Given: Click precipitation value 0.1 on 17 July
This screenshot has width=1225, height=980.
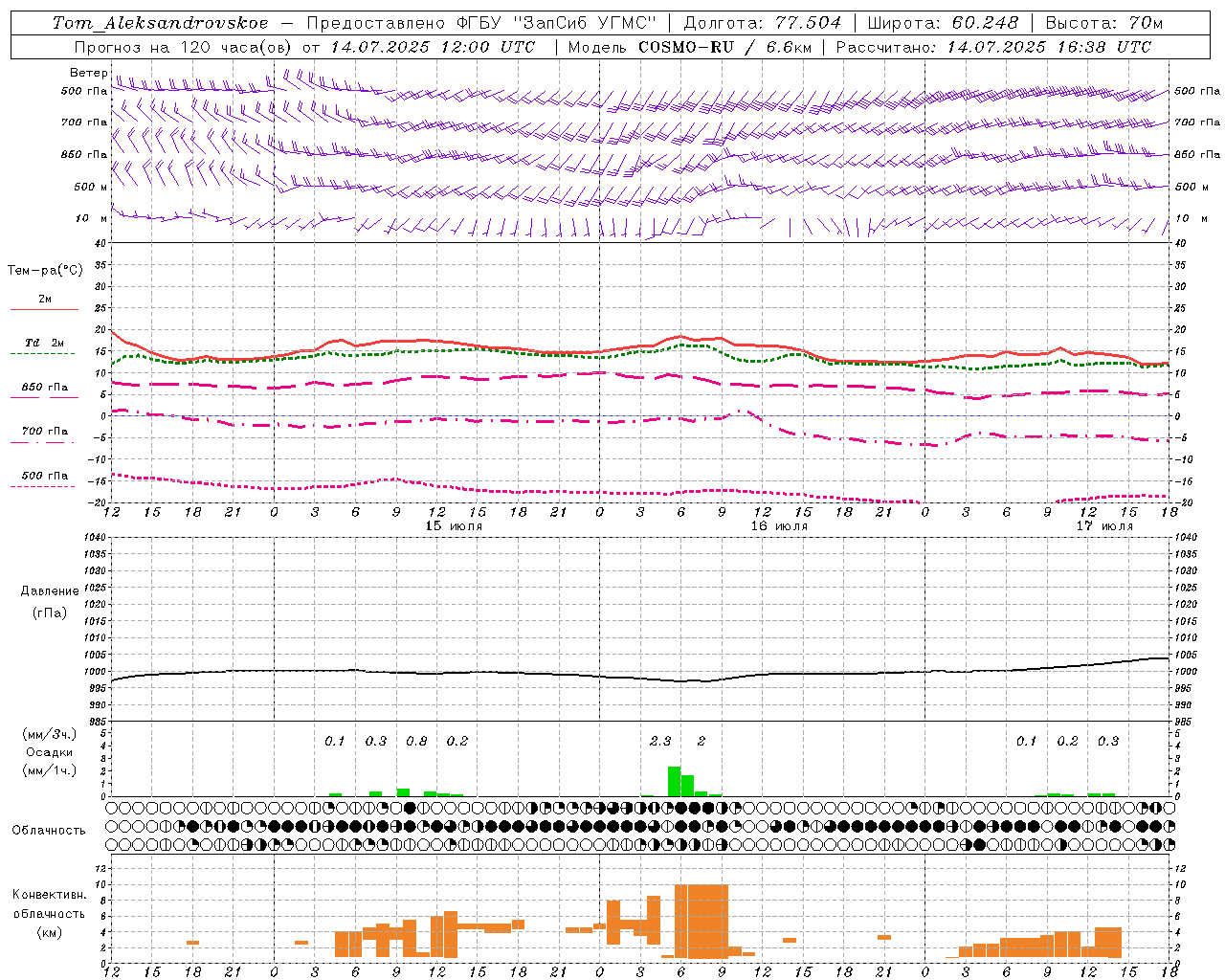Looking at the screenshot, I should pyautogui.click(x=1026, y=742).
